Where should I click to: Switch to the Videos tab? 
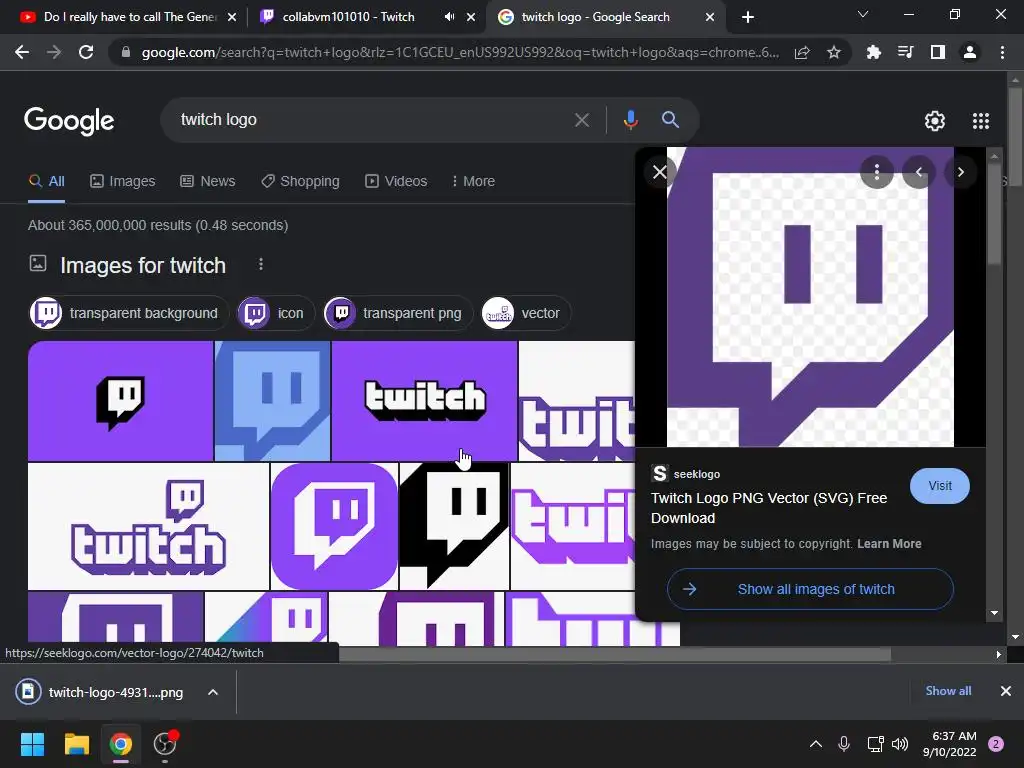(x=396, y=182)
